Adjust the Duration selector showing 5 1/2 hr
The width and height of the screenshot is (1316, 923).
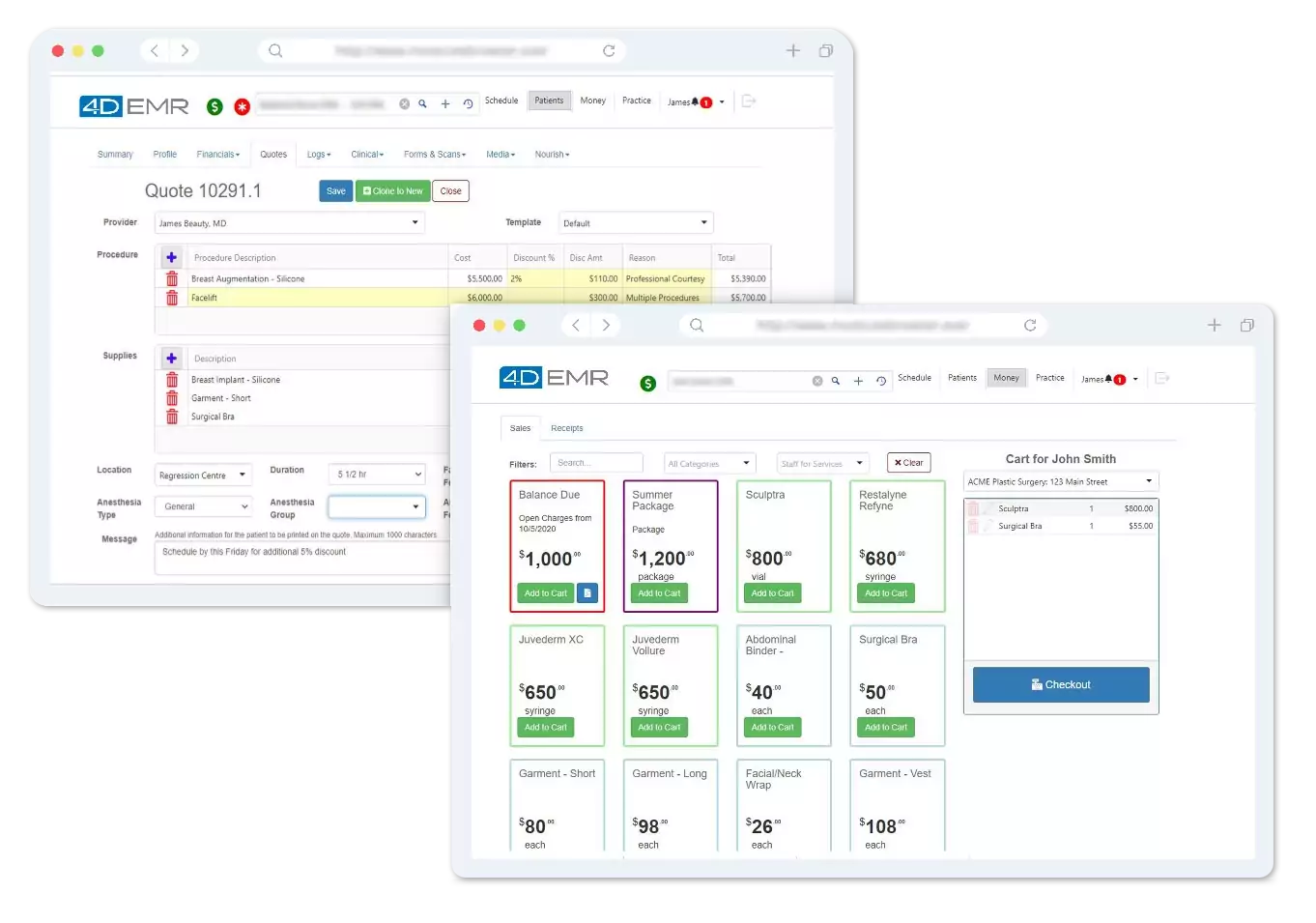click(x=376, y=474)
